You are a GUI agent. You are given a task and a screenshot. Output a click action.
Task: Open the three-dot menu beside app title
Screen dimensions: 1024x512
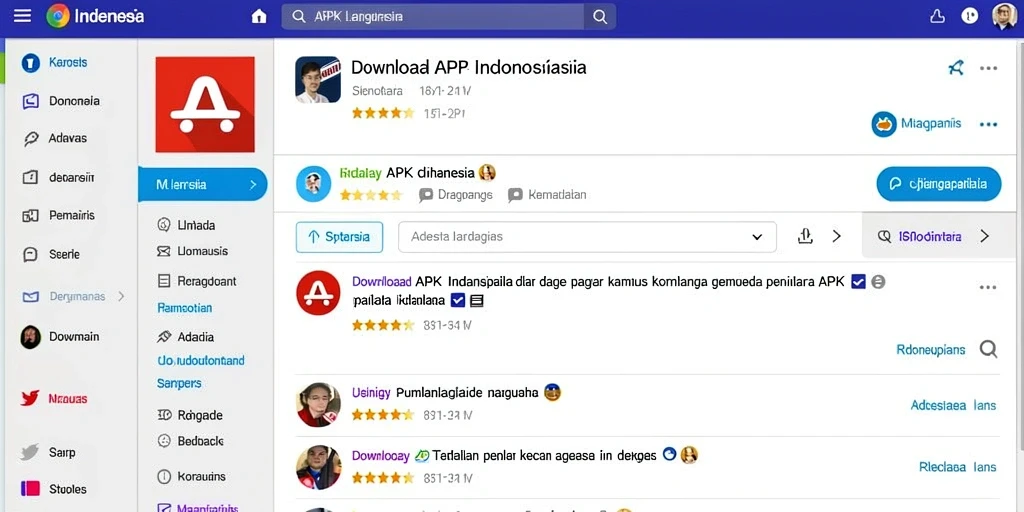point(988,68)
